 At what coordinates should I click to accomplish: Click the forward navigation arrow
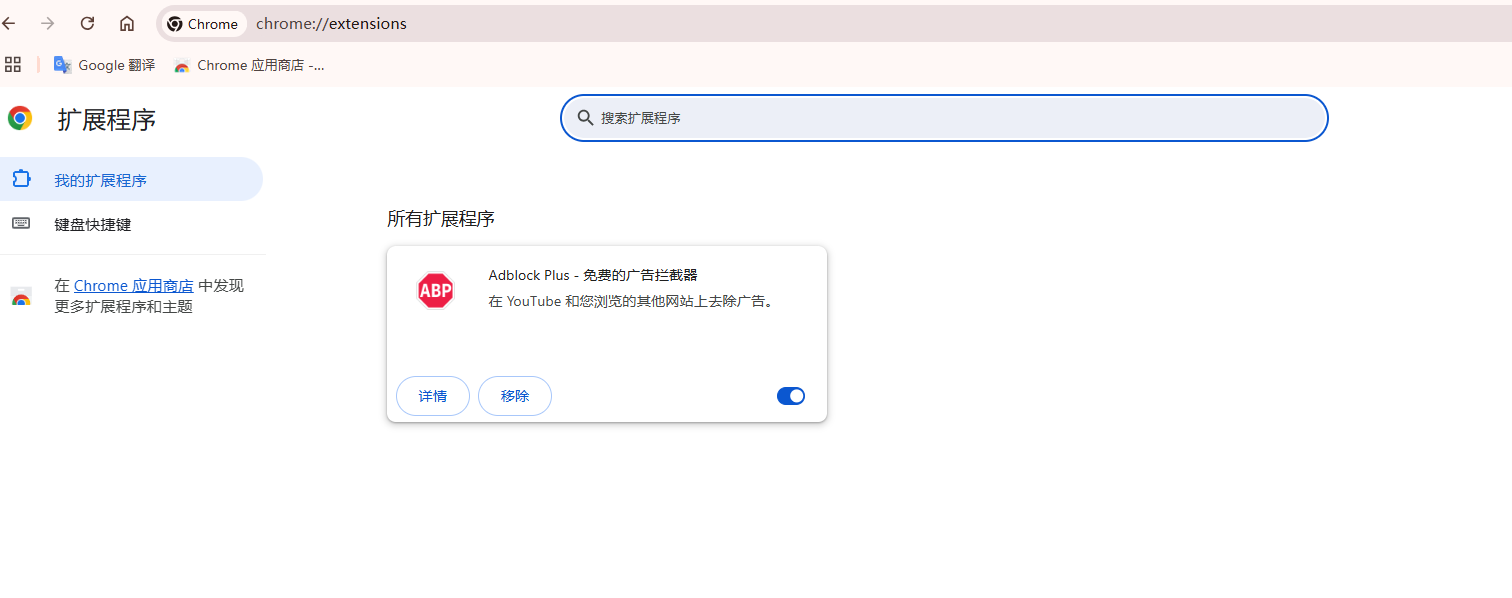[x=48, y=23]
